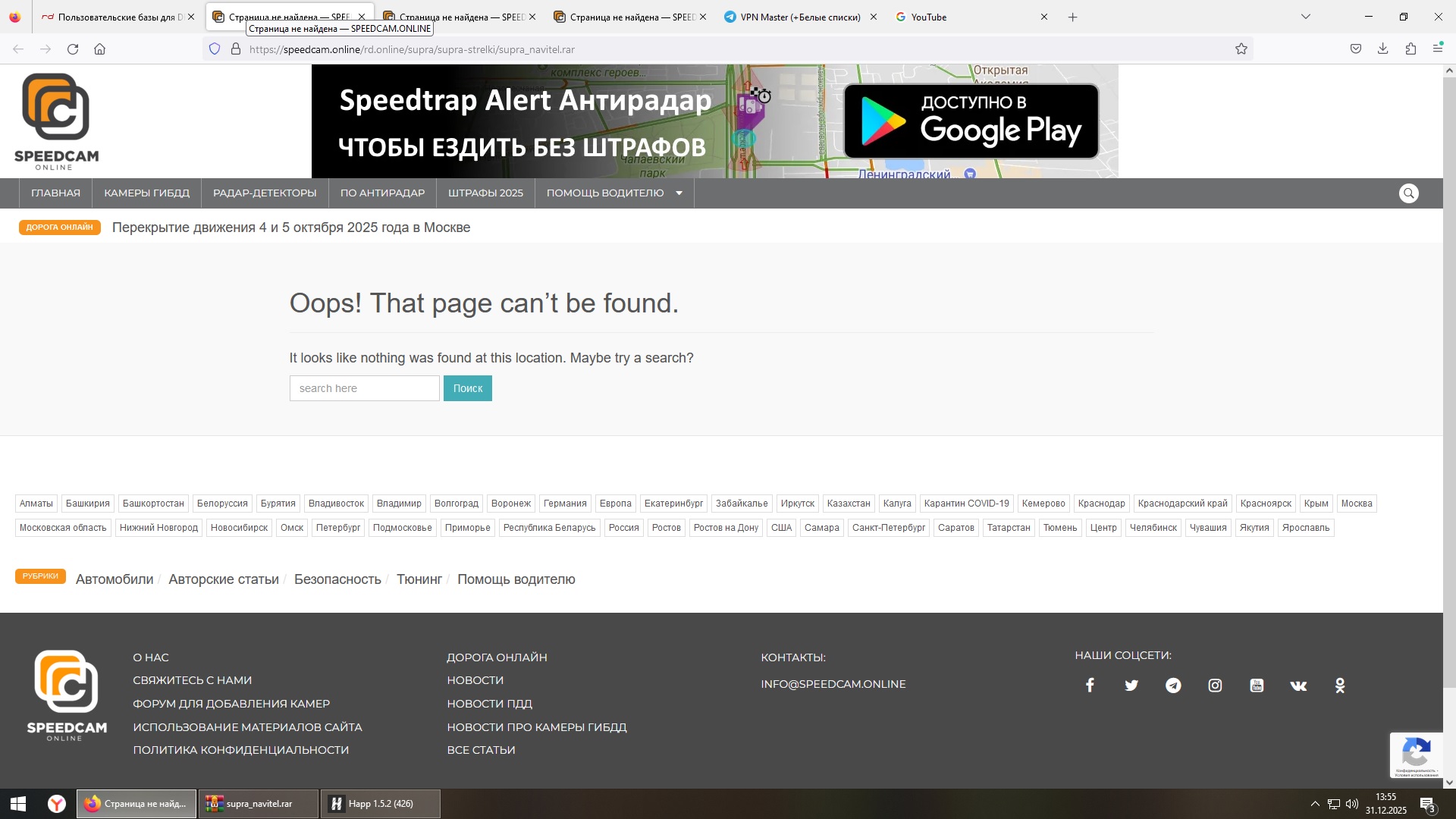Bookmark this page with star icon
This screenshot has height=819, width=1456.
coord(1241,49)
